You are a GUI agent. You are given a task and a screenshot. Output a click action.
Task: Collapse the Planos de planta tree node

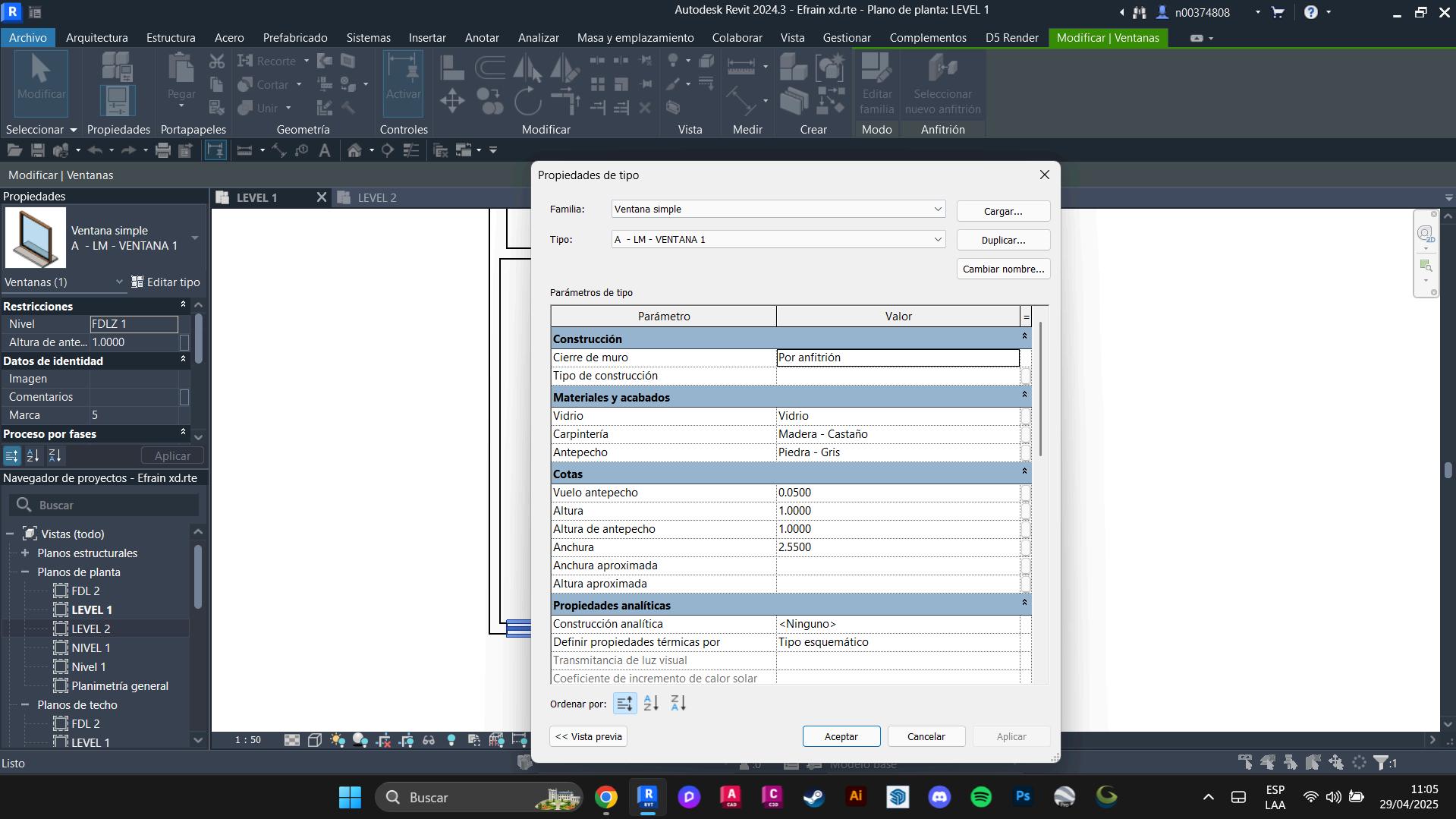click(25, 572)
